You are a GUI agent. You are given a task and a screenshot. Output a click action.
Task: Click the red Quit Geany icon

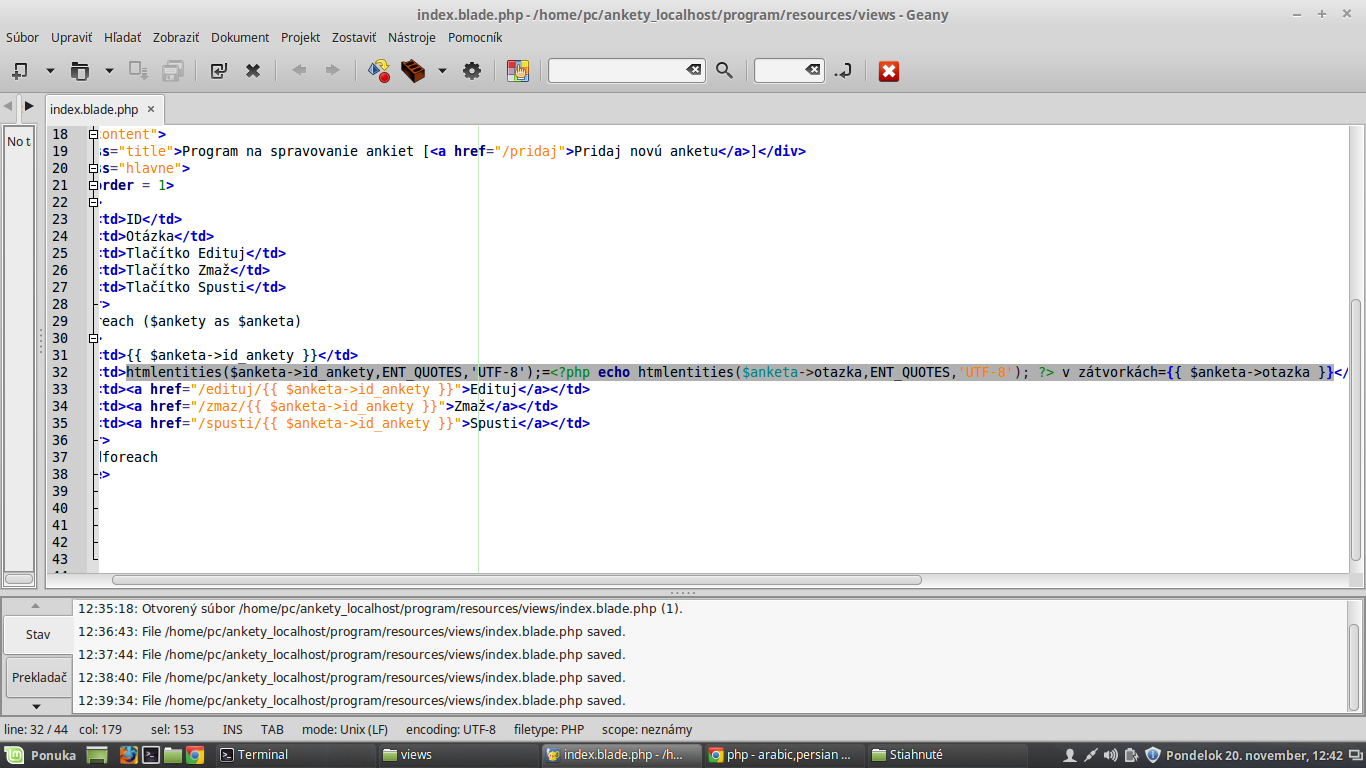889,71
